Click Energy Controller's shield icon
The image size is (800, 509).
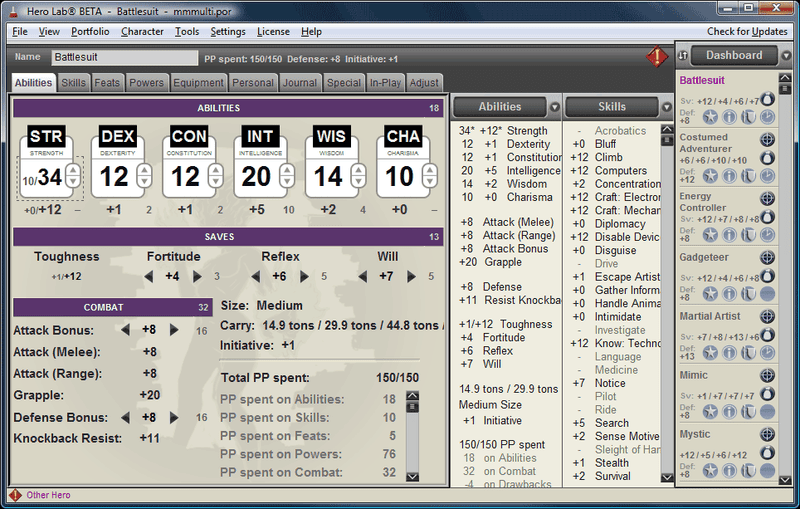[748, 235]
